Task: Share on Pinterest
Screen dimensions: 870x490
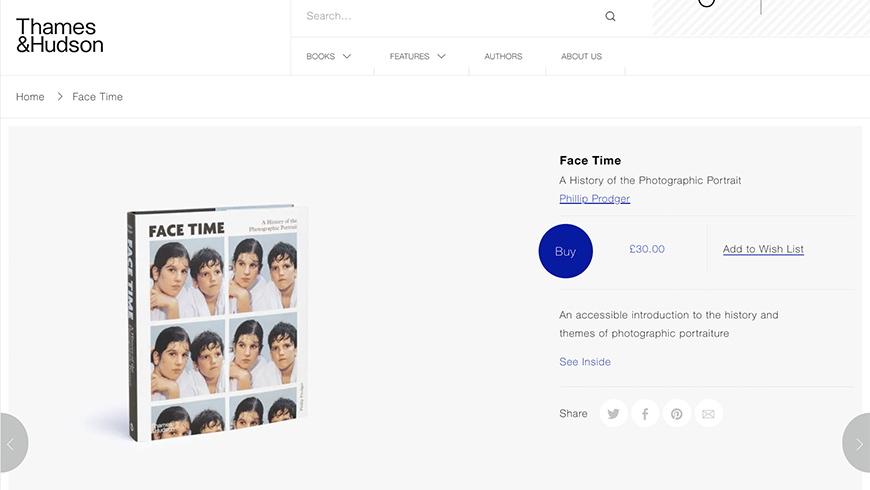Action: click(x=676, y=413)
